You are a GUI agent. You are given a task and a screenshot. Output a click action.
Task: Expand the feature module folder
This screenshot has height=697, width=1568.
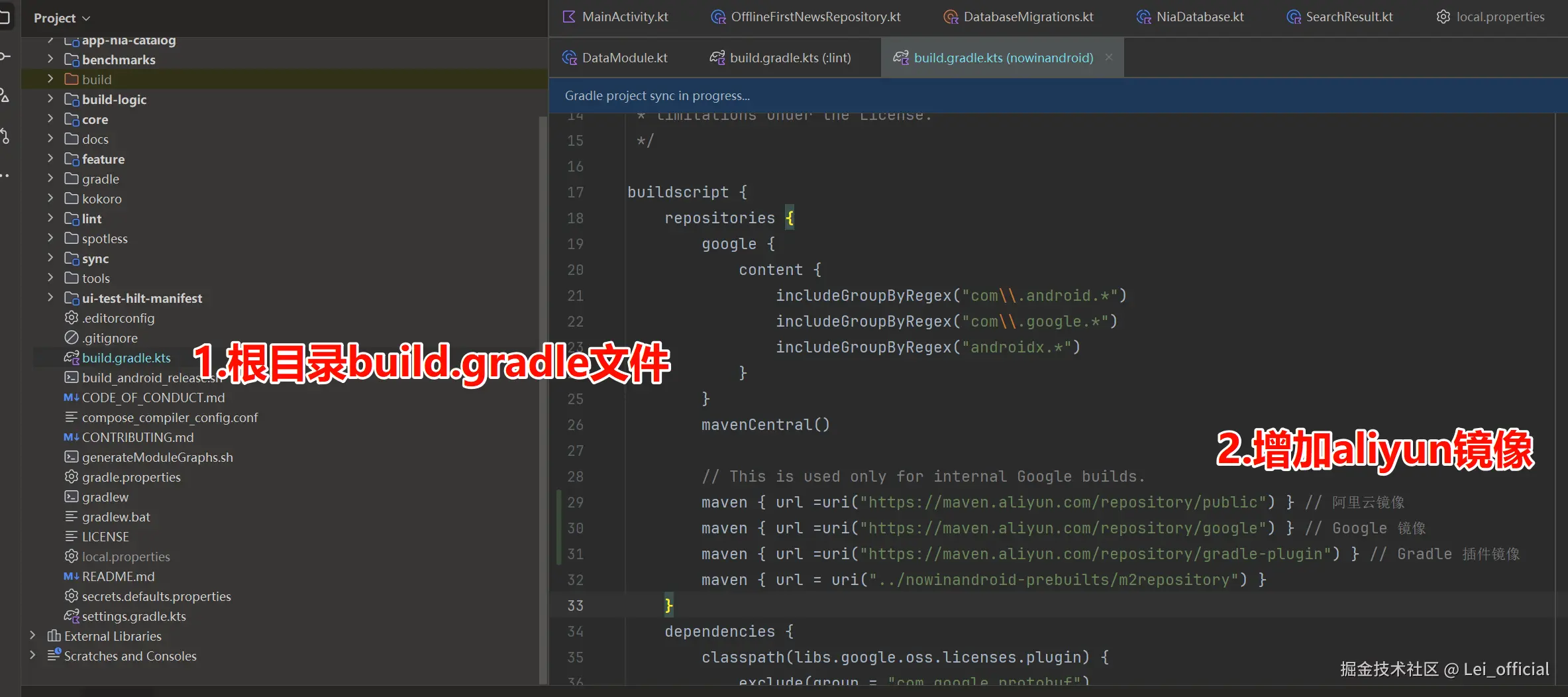pyautogui.click(x=50, y=158)
